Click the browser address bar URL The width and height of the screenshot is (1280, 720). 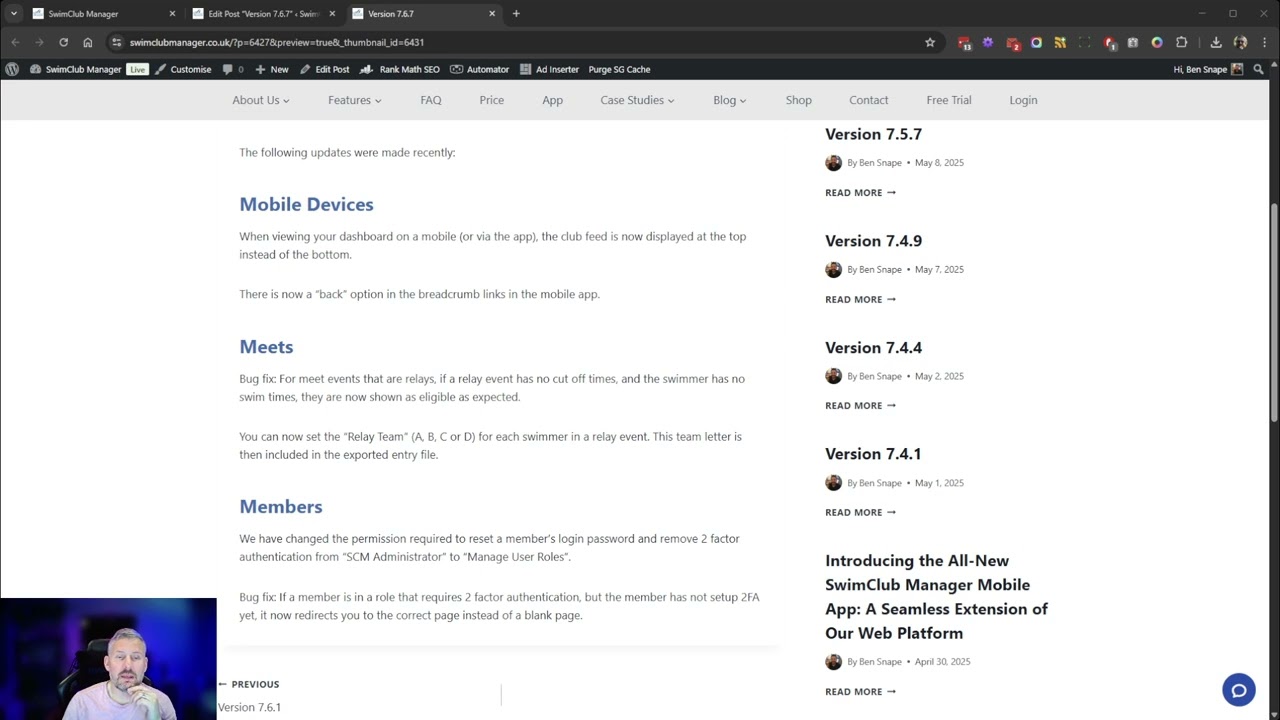(x=276, y=42)
